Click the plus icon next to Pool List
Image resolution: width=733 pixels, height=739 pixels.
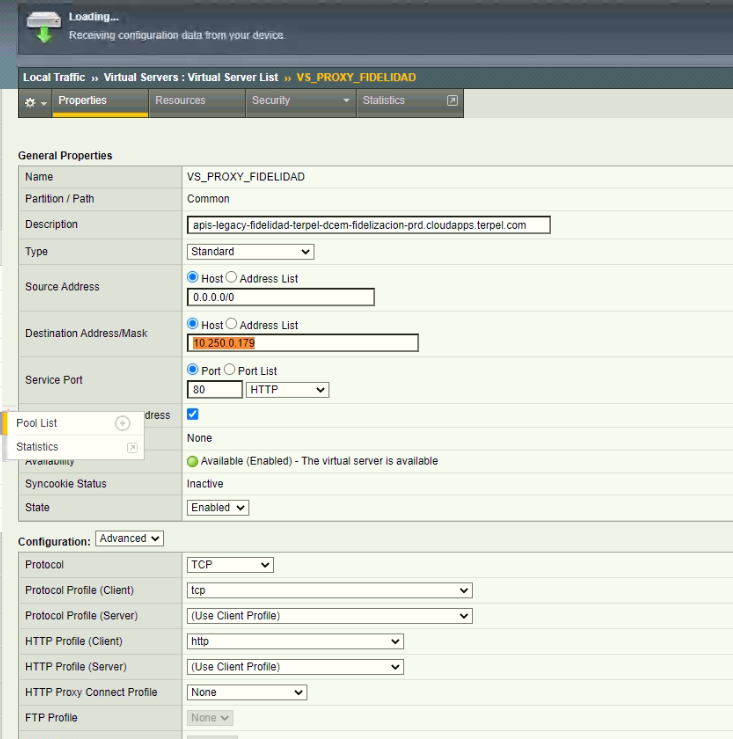[122, 423]
